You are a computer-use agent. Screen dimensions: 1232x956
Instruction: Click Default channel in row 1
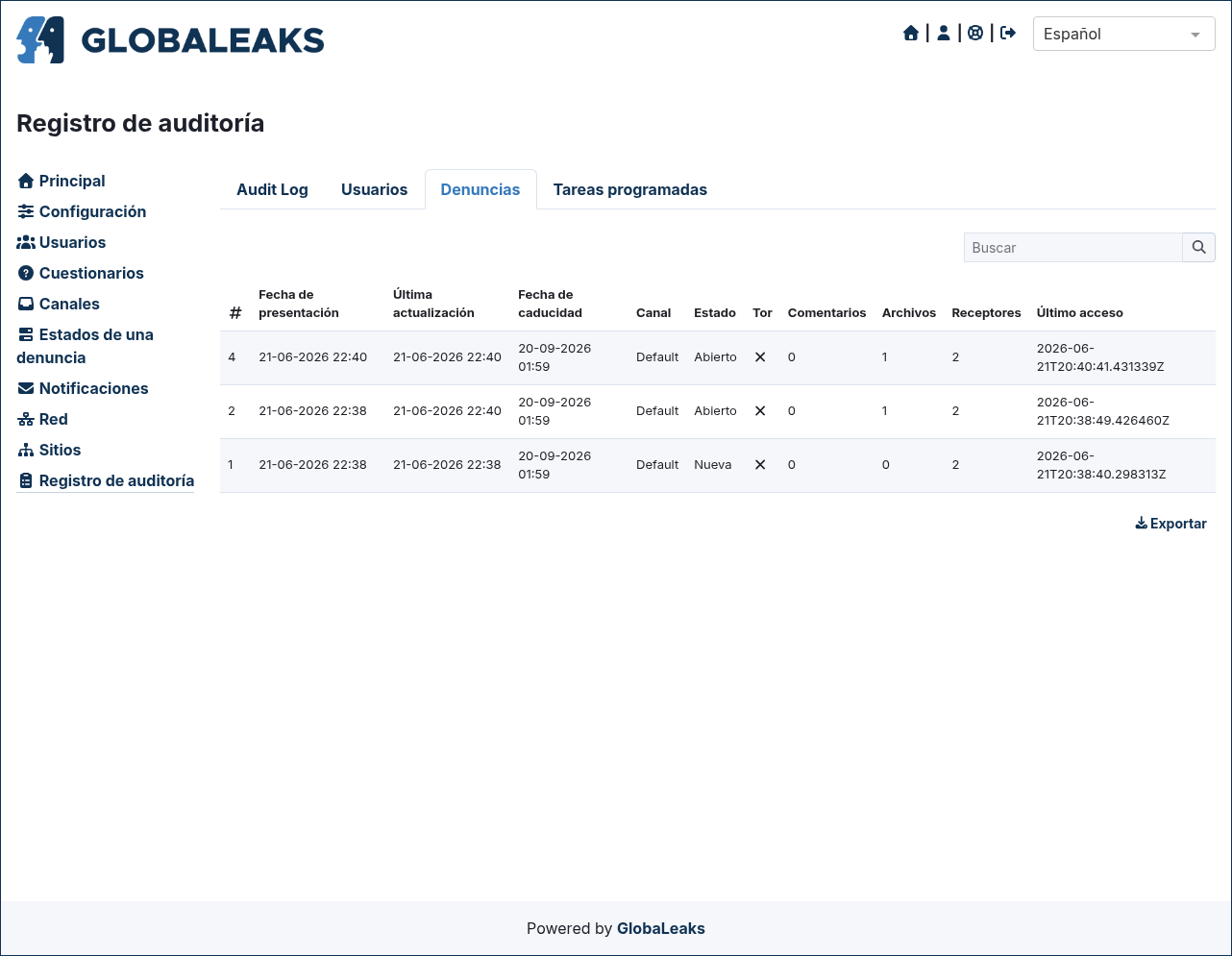(657, 465)
